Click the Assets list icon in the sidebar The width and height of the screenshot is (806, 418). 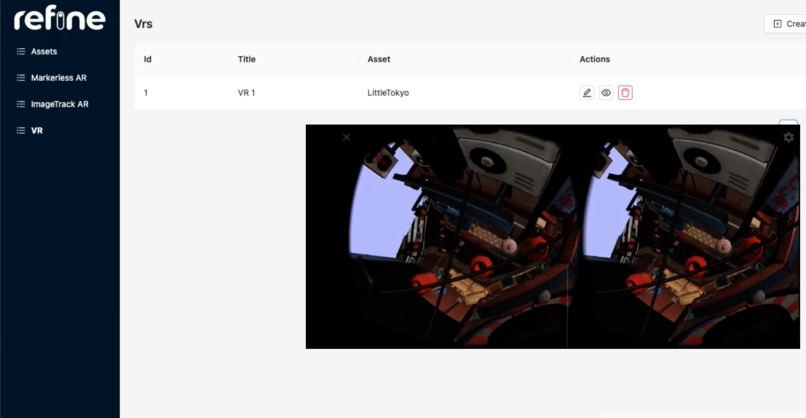21,51
